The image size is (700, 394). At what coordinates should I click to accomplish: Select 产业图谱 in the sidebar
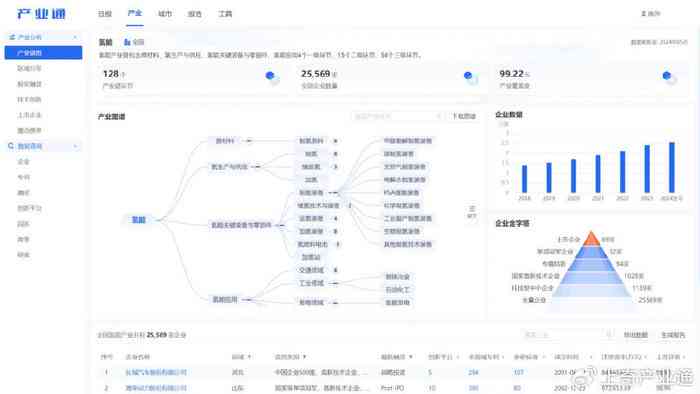click(43, 53)
